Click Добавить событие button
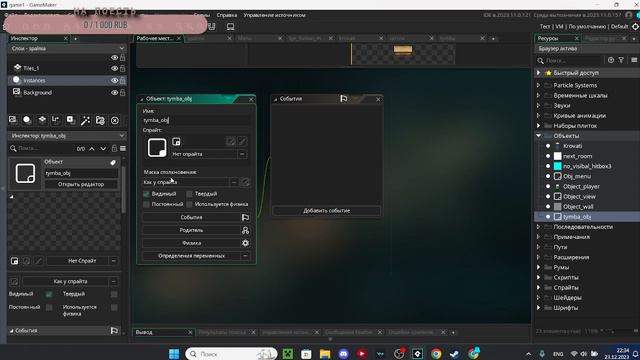 pyautogui.click(x=327, y=211)
